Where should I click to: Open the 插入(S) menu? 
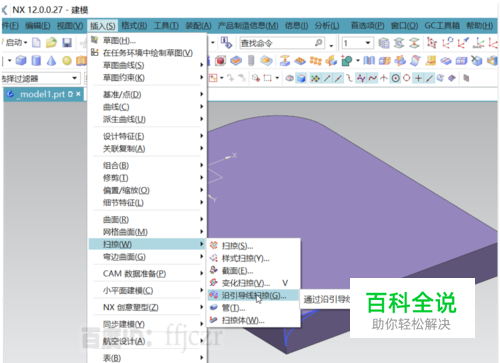tap(103, 26)
